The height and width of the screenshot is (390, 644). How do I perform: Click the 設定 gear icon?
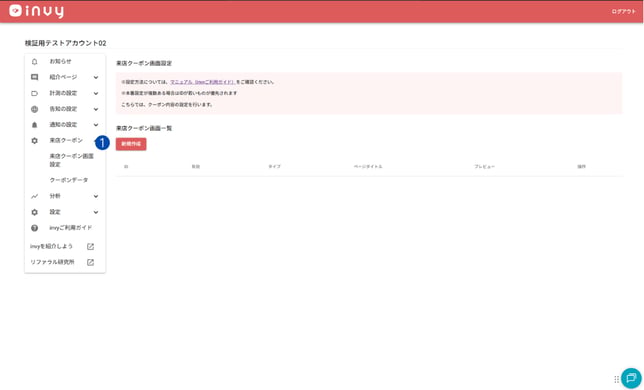point(34,212)
